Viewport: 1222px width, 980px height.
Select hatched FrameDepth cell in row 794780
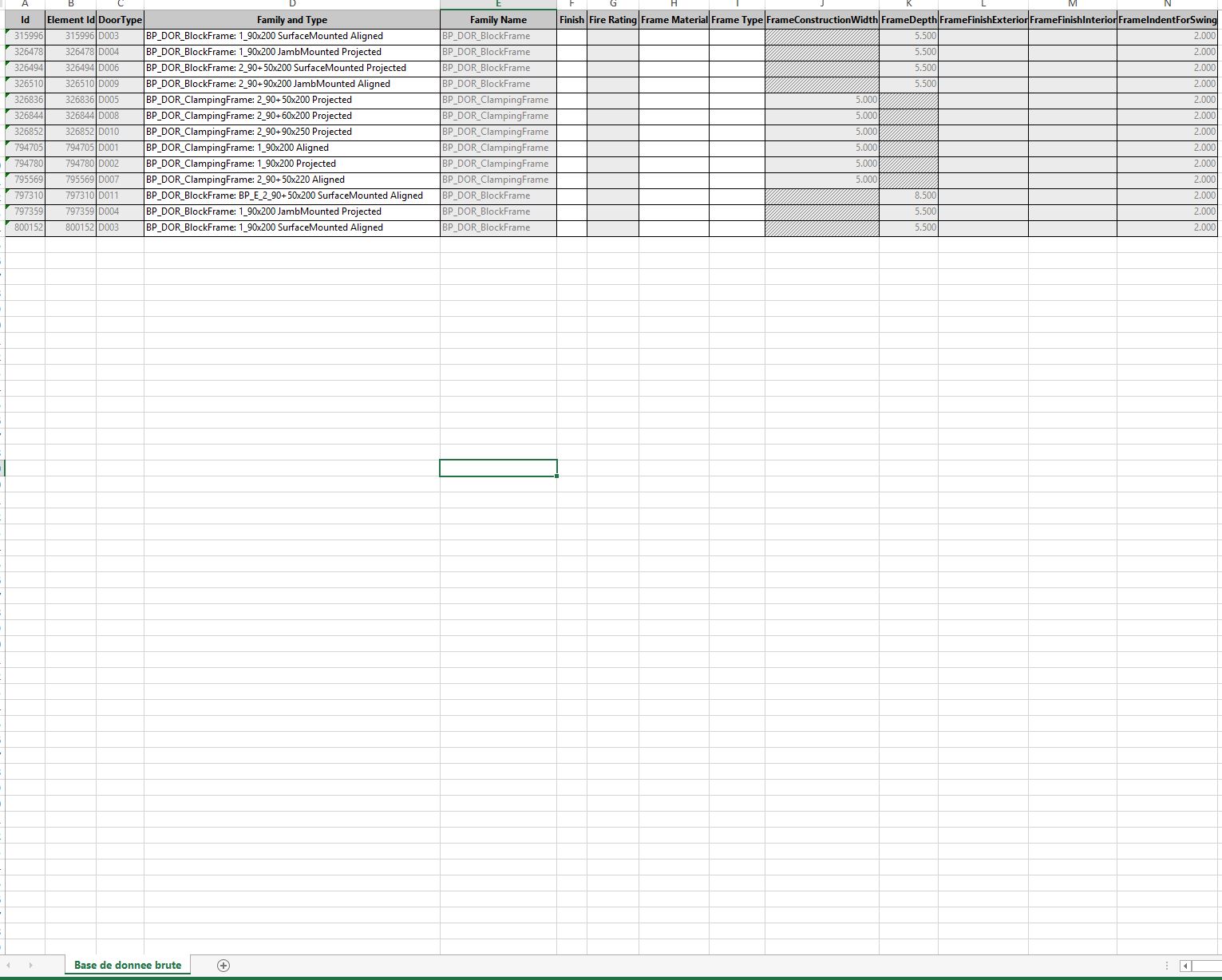(908, 164)
